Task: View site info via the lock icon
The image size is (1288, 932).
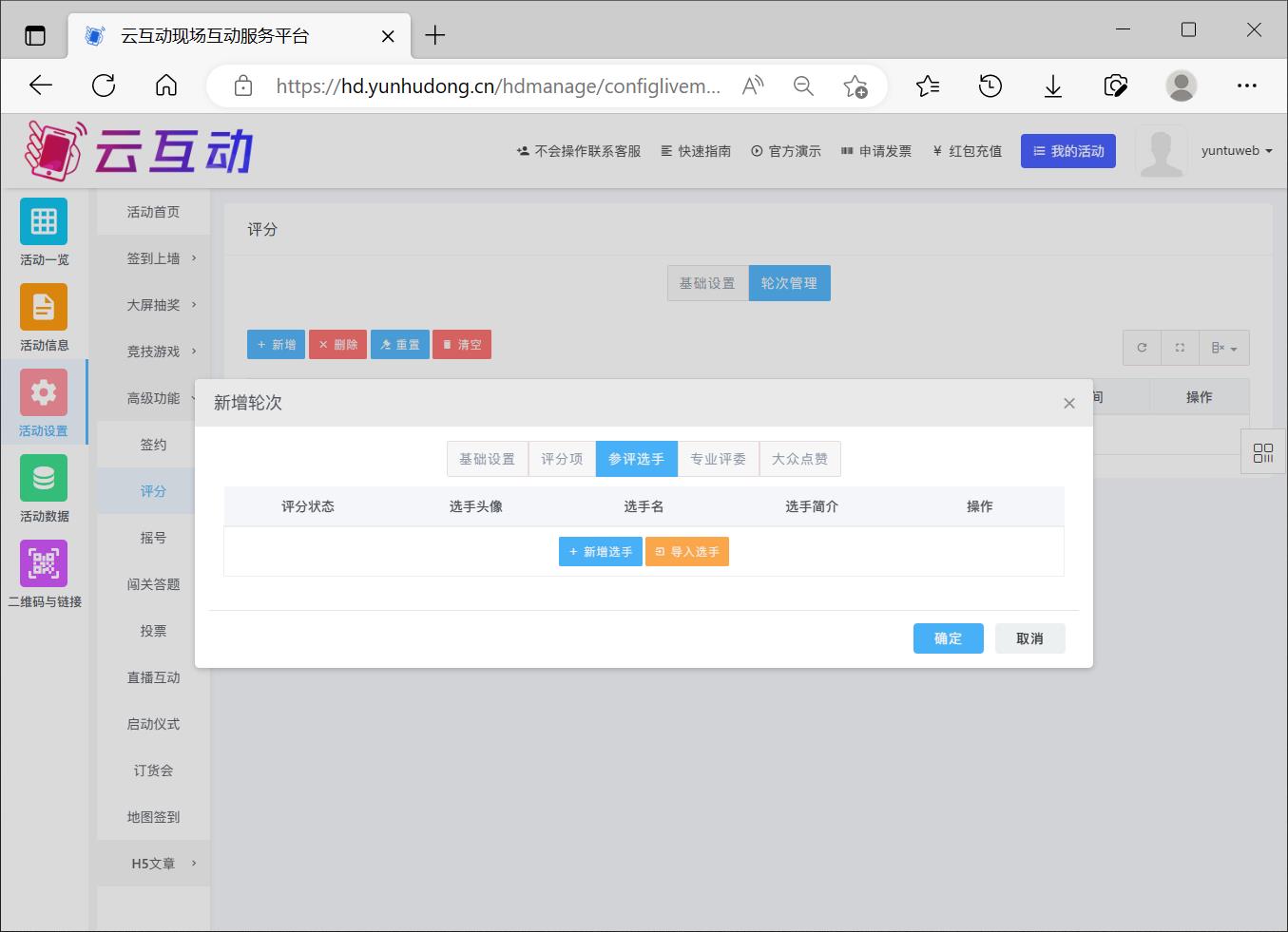Action: point(243,86)
